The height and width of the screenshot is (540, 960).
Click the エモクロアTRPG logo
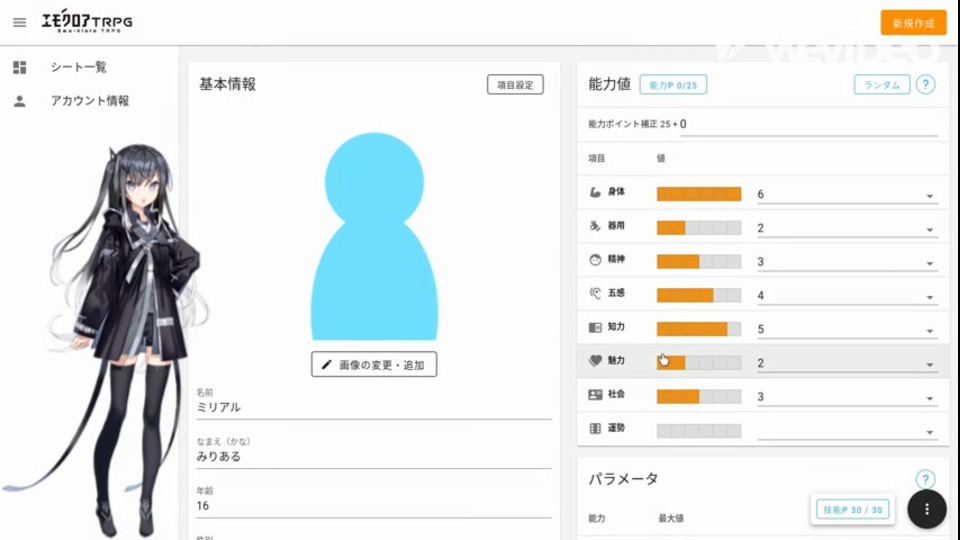pyautogui.click(x=87, y=21)
